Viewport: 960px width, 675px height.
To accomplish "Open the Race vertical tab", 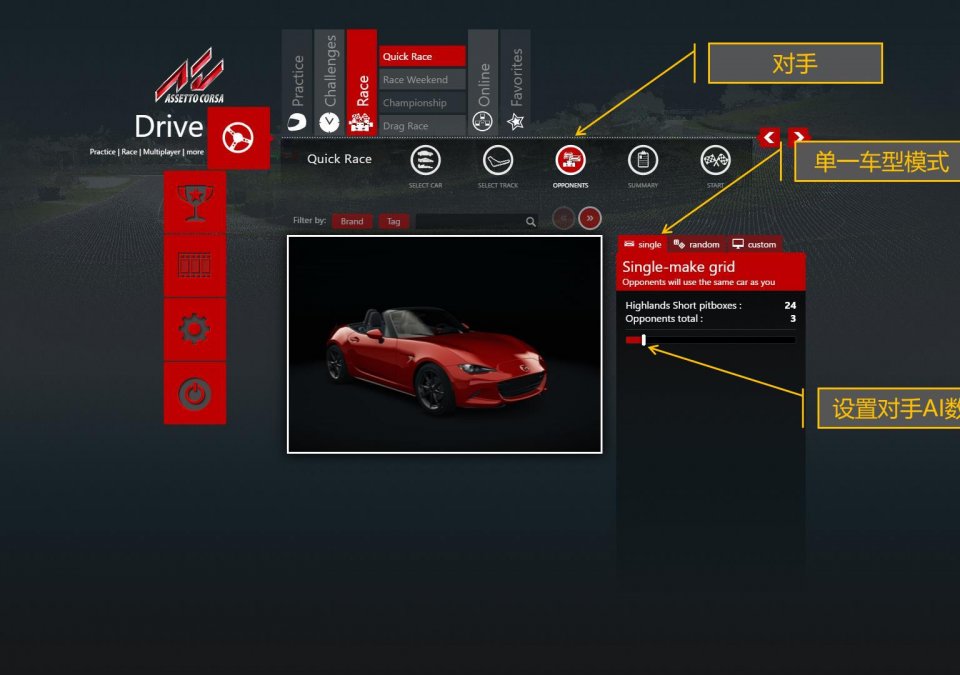I will pos(362,81).
